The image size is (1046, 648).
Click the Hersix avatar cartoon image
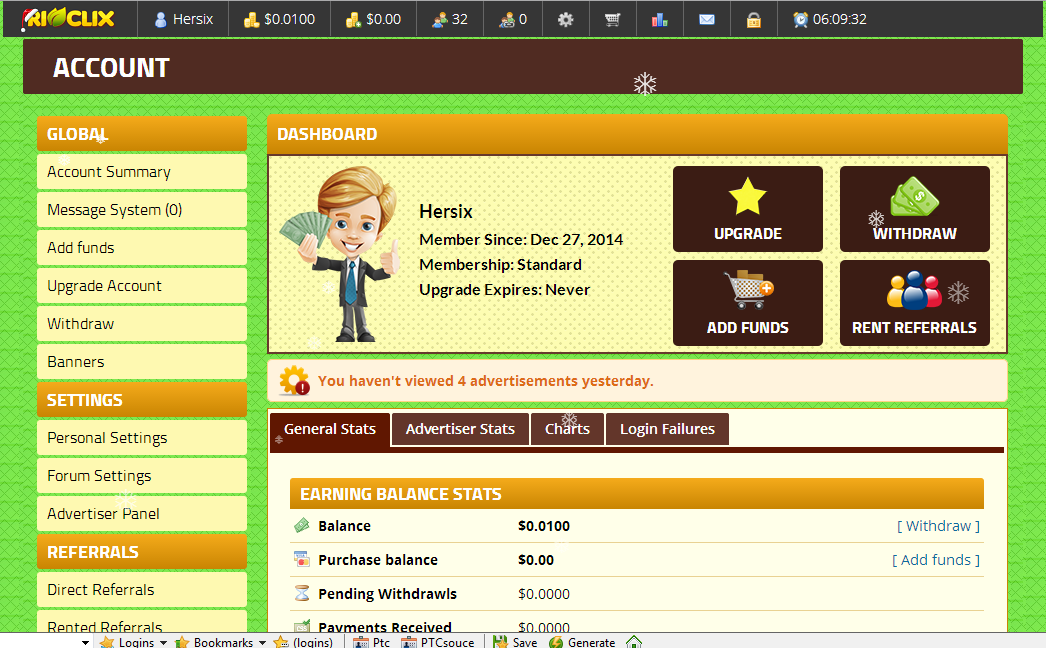tap(340, 254)
